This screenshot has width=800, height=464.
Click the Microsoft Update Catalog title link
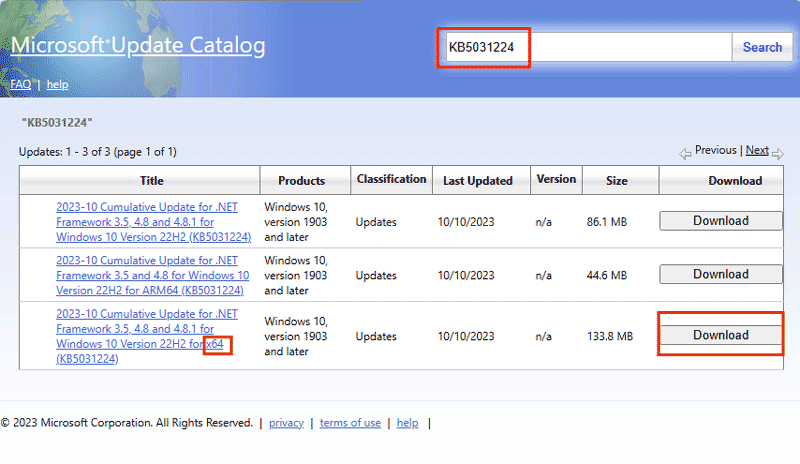(138, 45)
